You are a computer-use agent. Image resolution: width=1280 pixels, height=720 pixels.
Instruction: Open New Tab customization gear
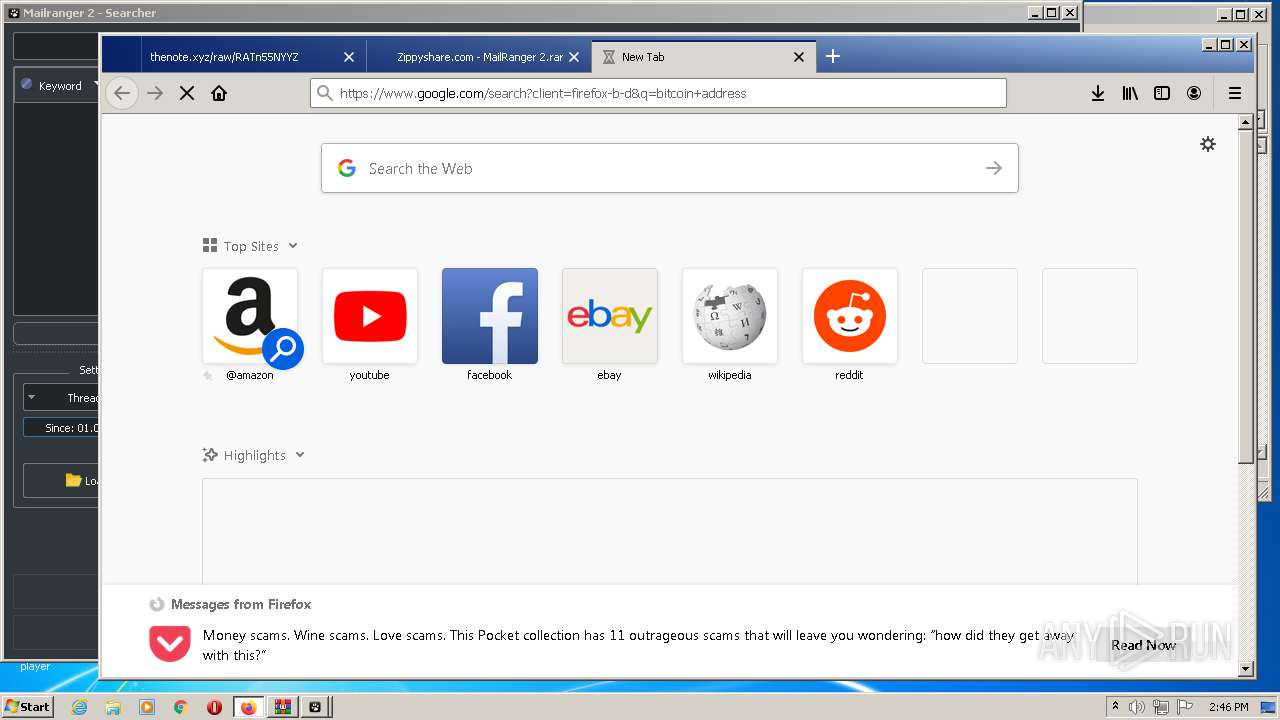pyautogui.click(x=1208, y=144)
